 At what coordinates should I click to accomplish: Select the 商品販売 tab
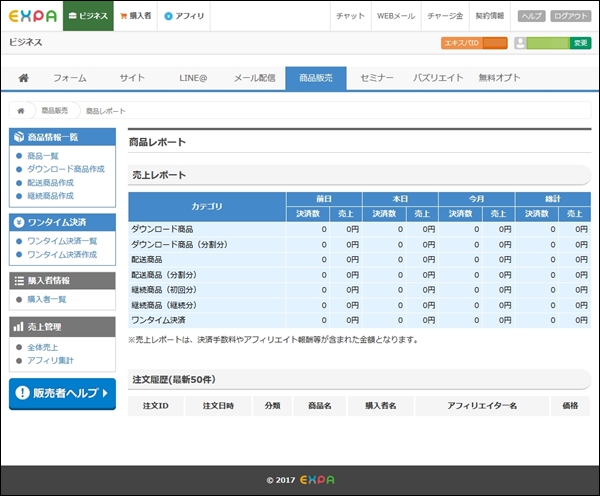point(316,78)
